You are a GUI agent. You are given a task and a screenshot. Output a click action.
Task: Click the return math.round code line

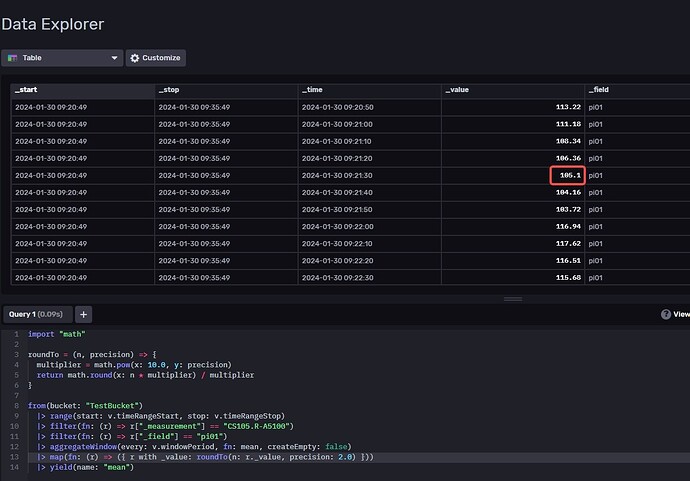click(x=145, y=375)
